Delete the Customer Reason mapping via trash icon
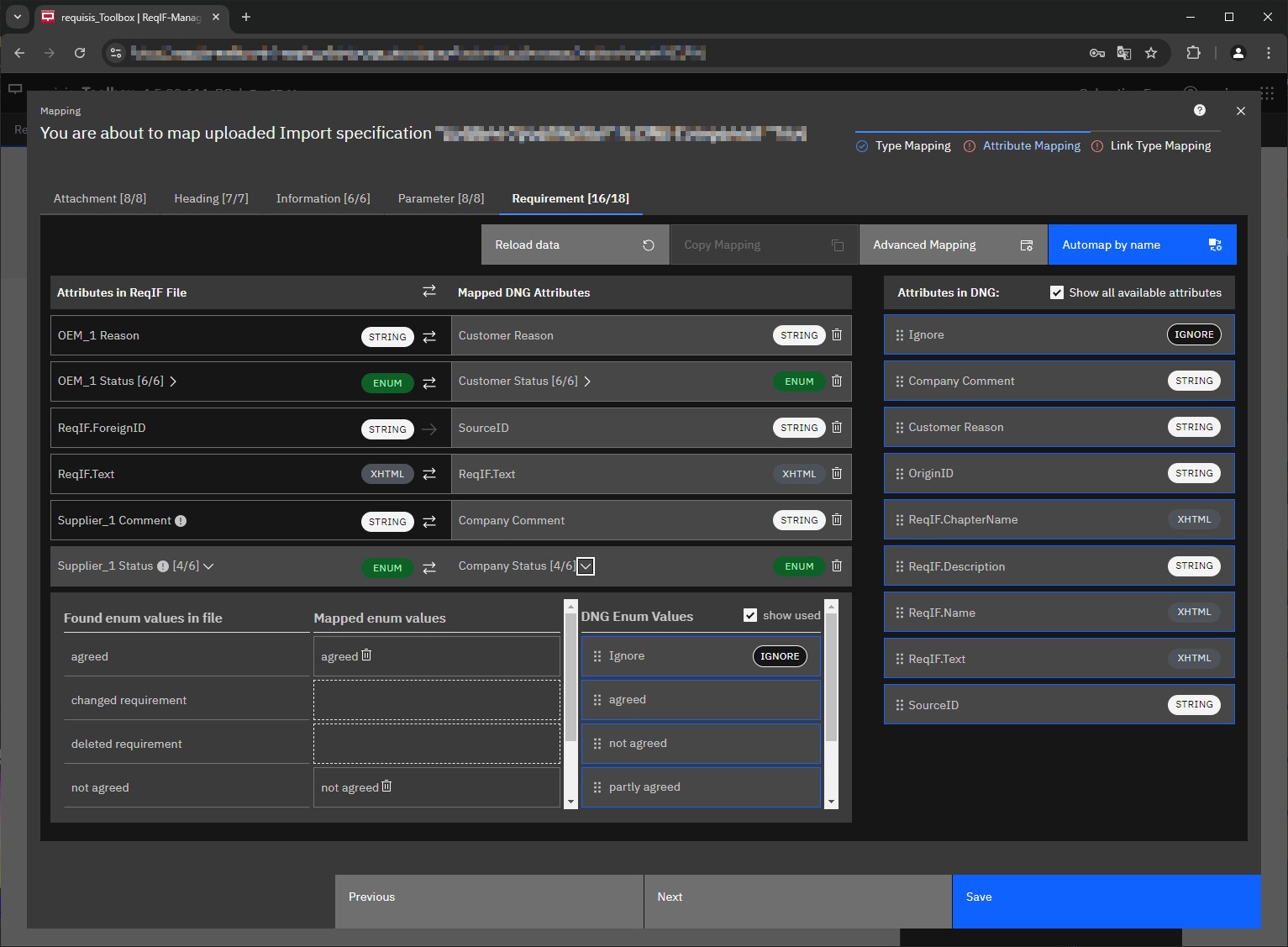The height and width of the screenshot is (947, 1288). (836, 334)
